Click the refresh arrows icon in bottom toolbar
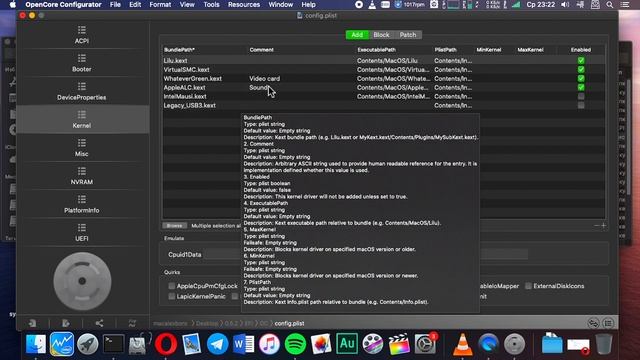Screen dimensions: 640x360 coord(132,323)
